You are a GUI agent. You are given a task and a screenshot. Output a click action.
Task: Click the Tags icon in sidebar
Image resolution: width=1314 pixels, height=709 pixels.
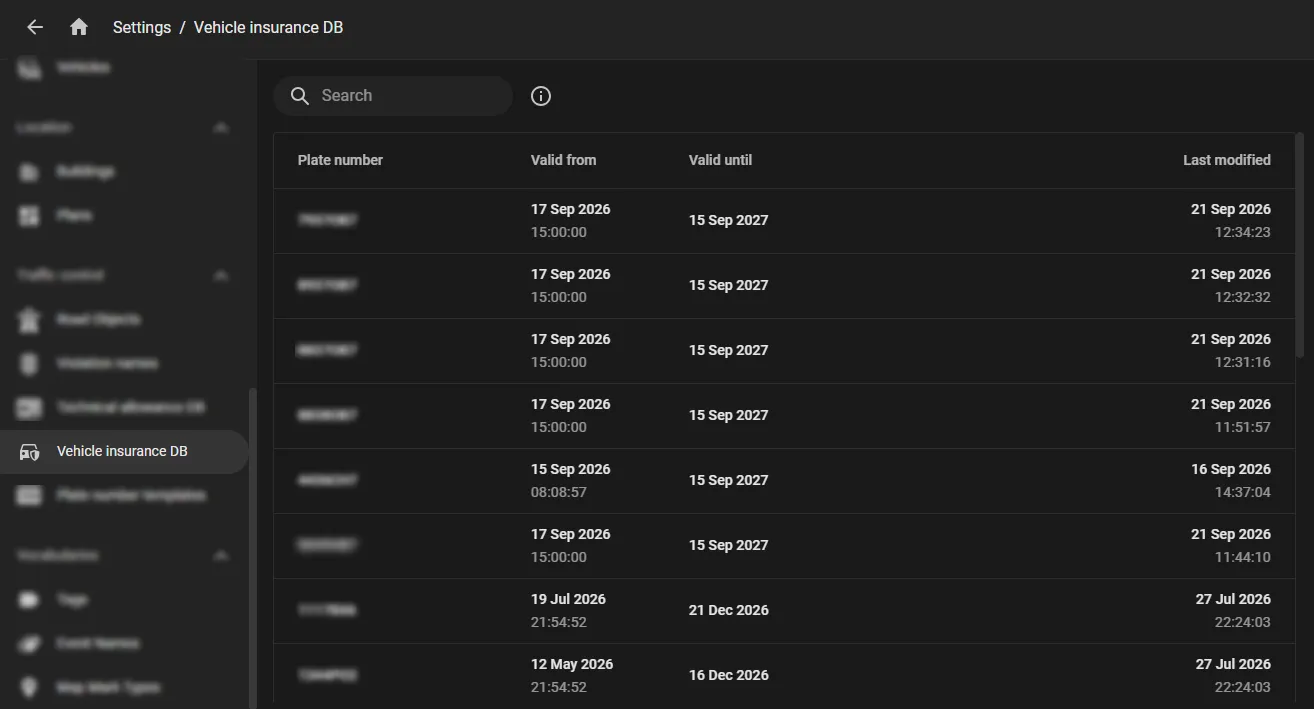(30, 600)
